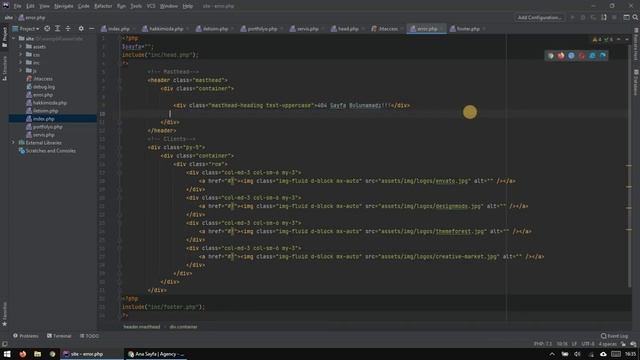
Task: Expand External Libraries node
Action: 14,142
